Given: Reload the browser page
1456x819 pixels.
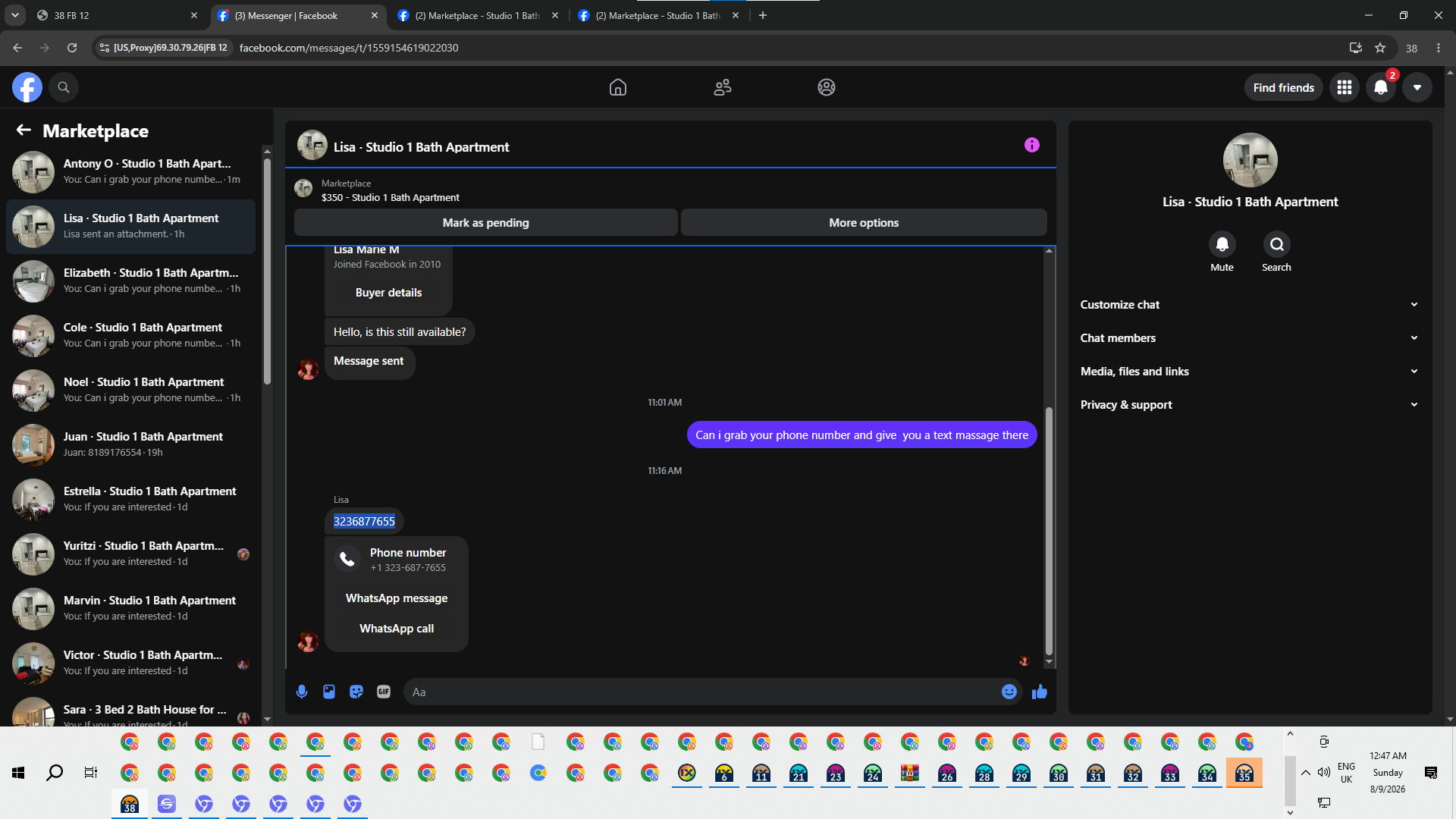Looking at the screenshot, I should [72, 48].
